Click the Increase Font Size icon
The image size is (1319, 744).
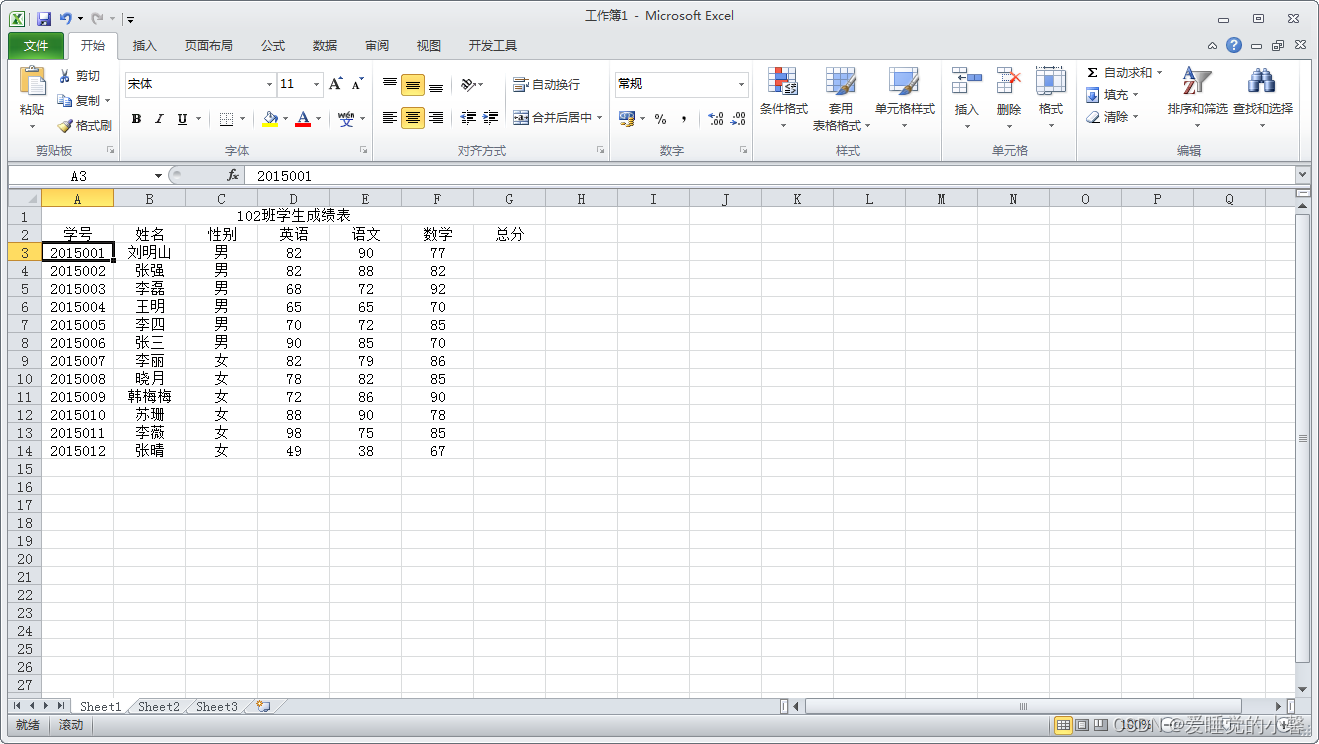[x=336, y=84]
